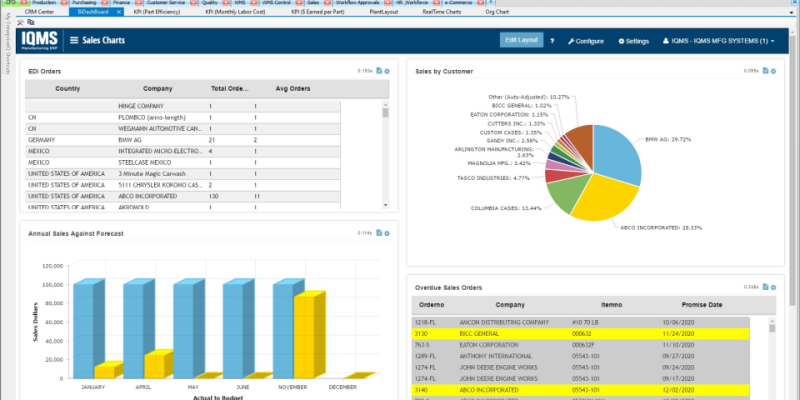
Task: Select the STEELCASE MEXICO row
Action: pos(183,162)
